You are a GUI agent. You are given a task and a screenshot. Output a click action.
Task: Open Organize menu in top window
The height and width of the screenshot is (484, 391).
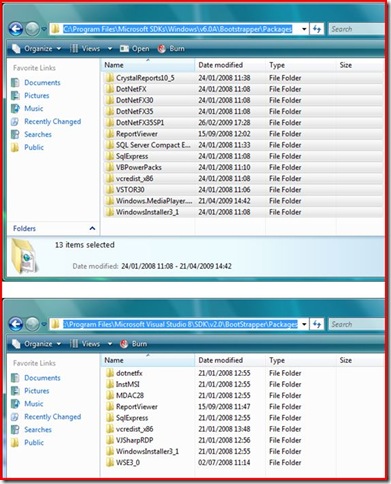36,49
